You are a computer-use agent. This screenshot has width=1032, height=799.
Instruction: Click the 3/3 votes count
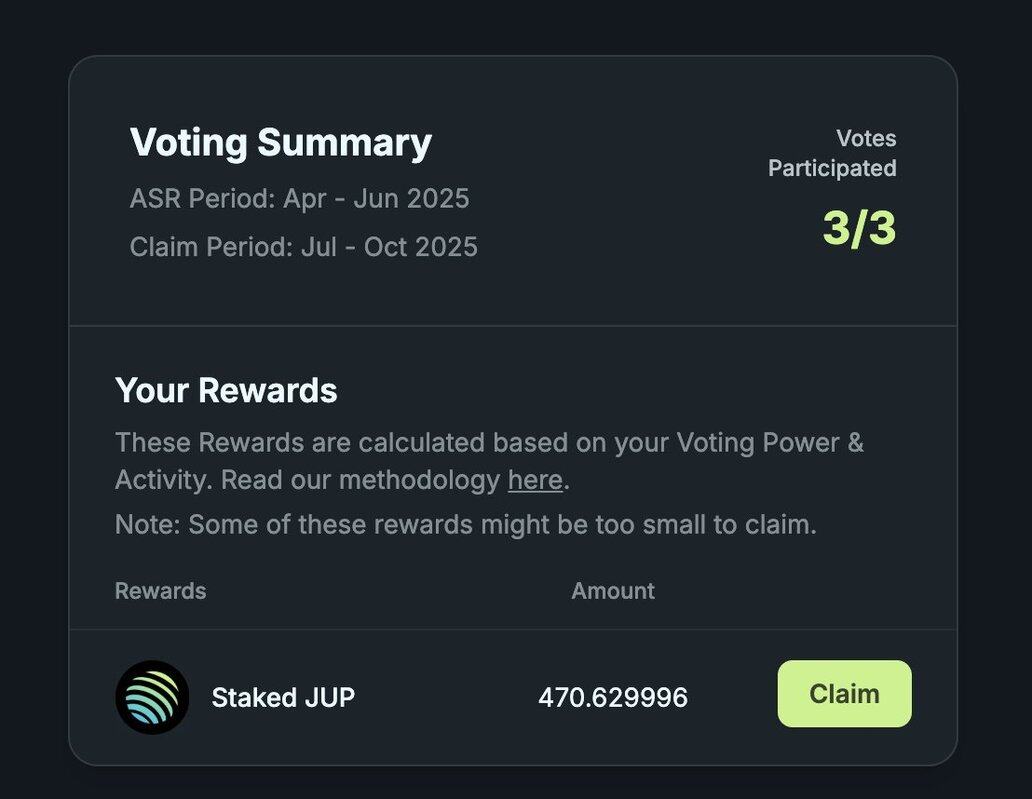[859, 228]
